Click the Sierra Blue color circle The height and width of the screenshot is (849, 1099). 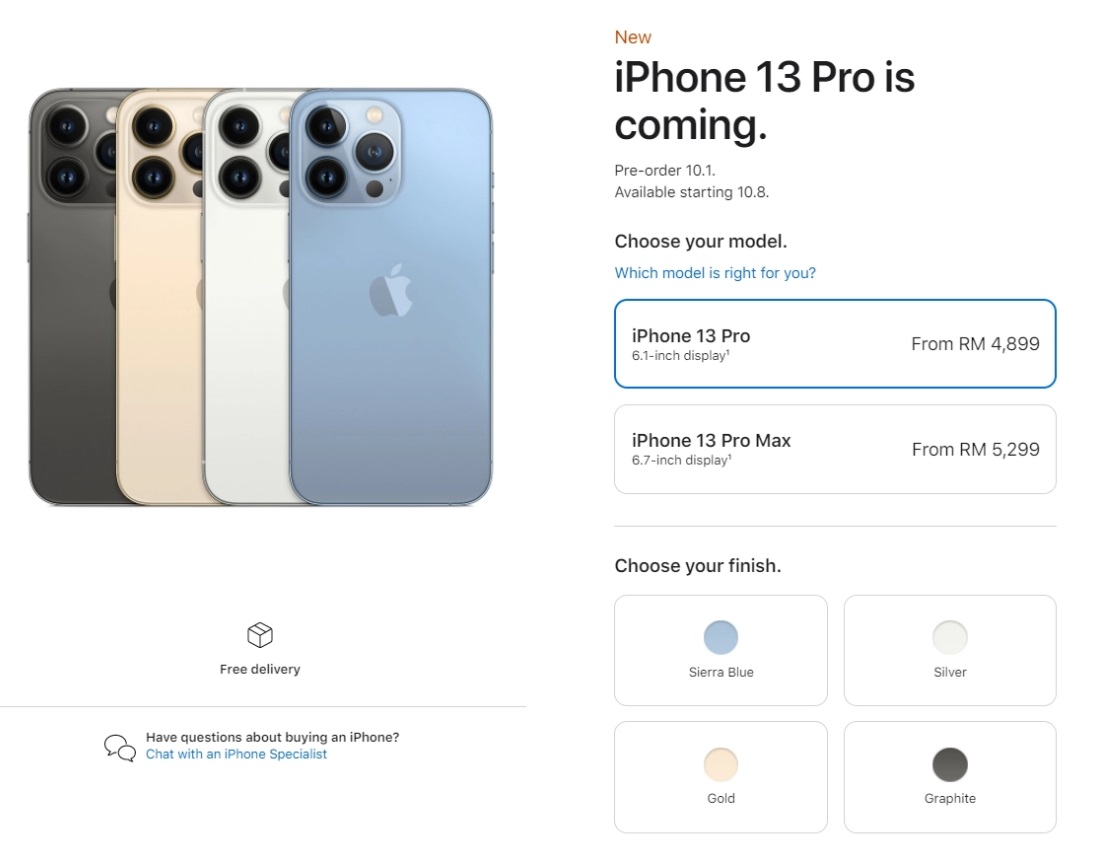[721, 637]
